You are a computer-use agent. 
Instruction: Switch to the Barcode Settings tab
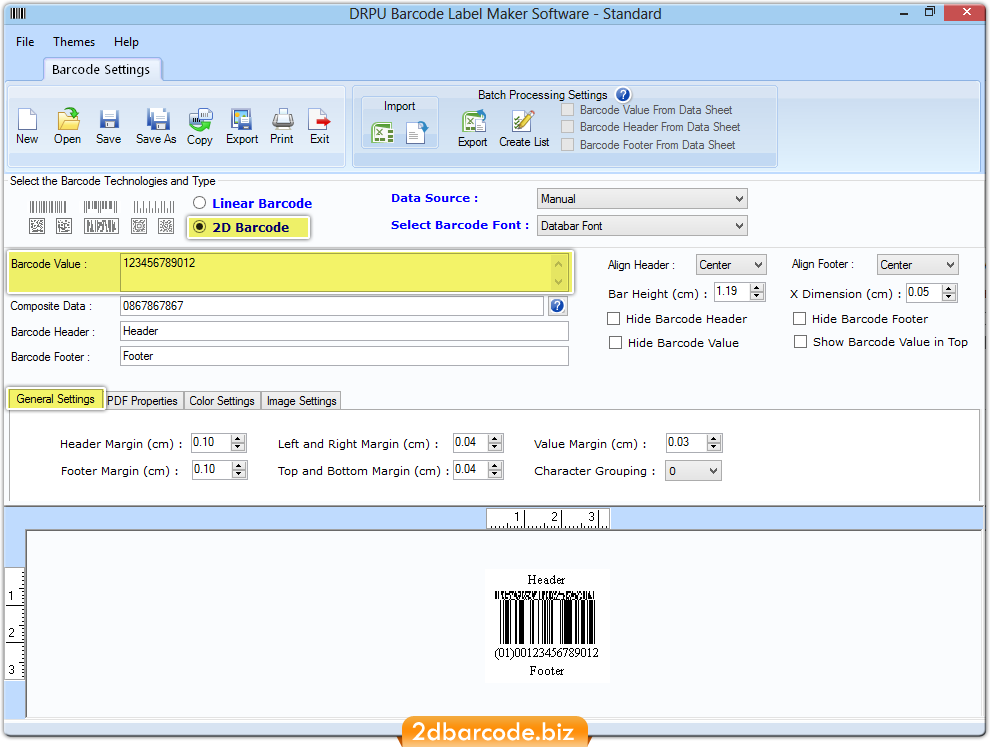[x=102, y=69]
